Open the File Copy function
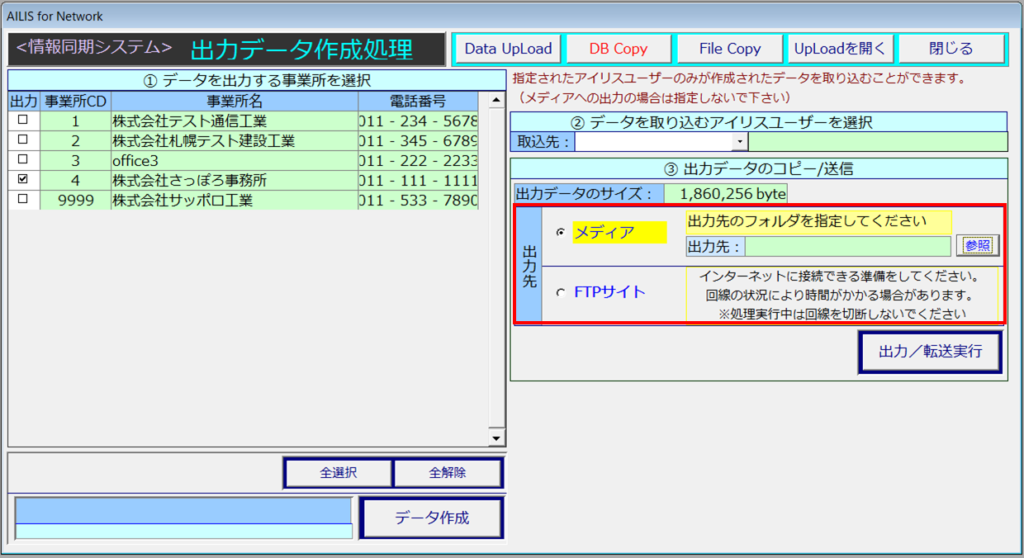 click(729, 48)
